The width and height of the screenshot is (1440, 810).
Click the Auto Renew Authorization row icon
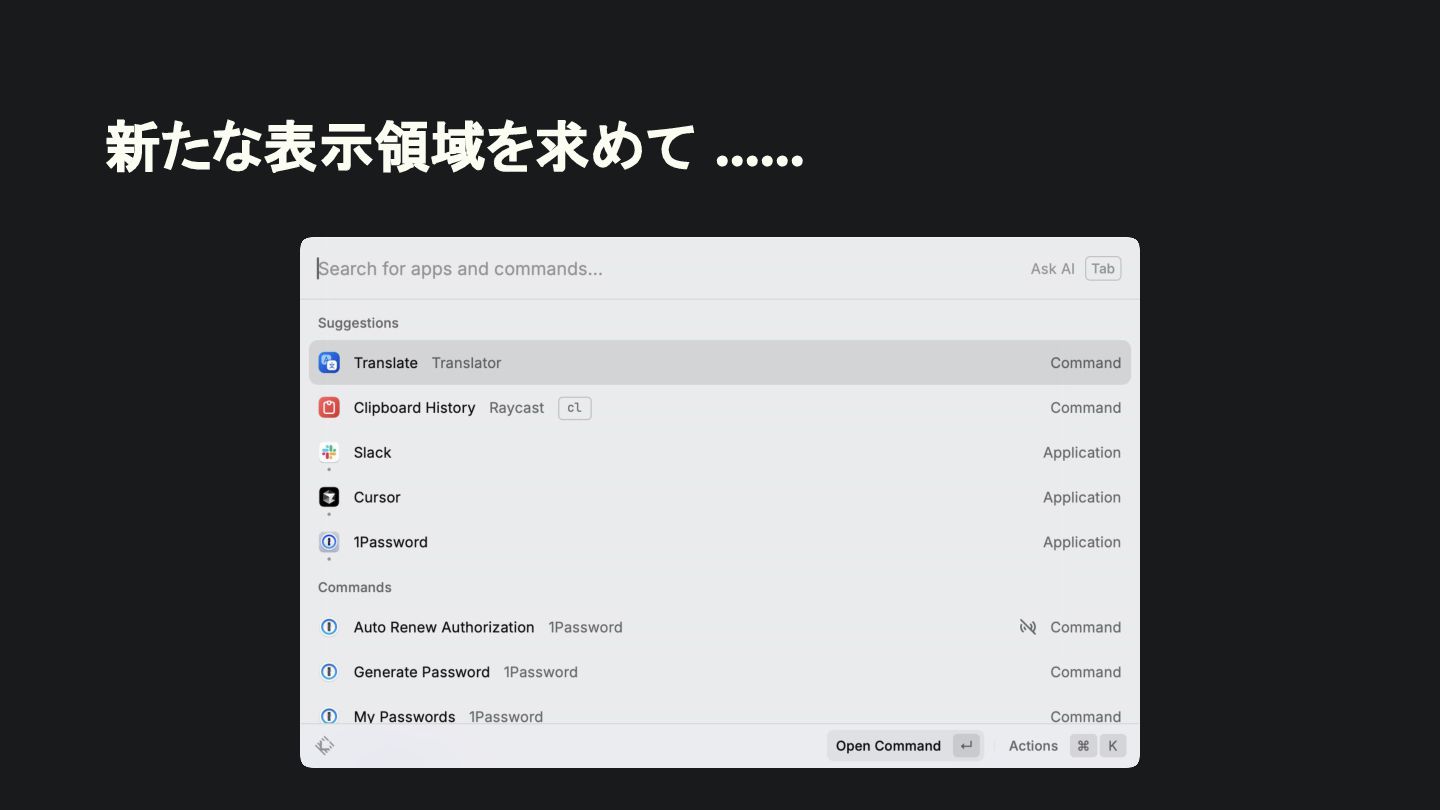(x=329, y=627)
